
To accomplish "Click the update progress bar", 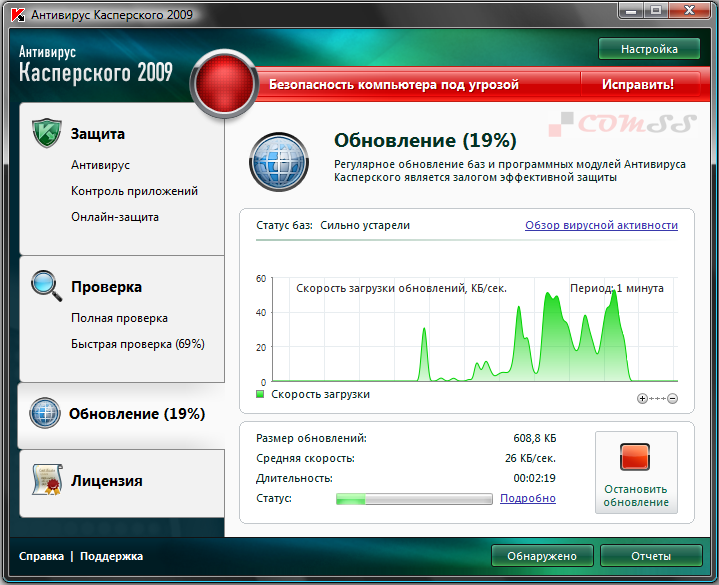I will 414,499.
